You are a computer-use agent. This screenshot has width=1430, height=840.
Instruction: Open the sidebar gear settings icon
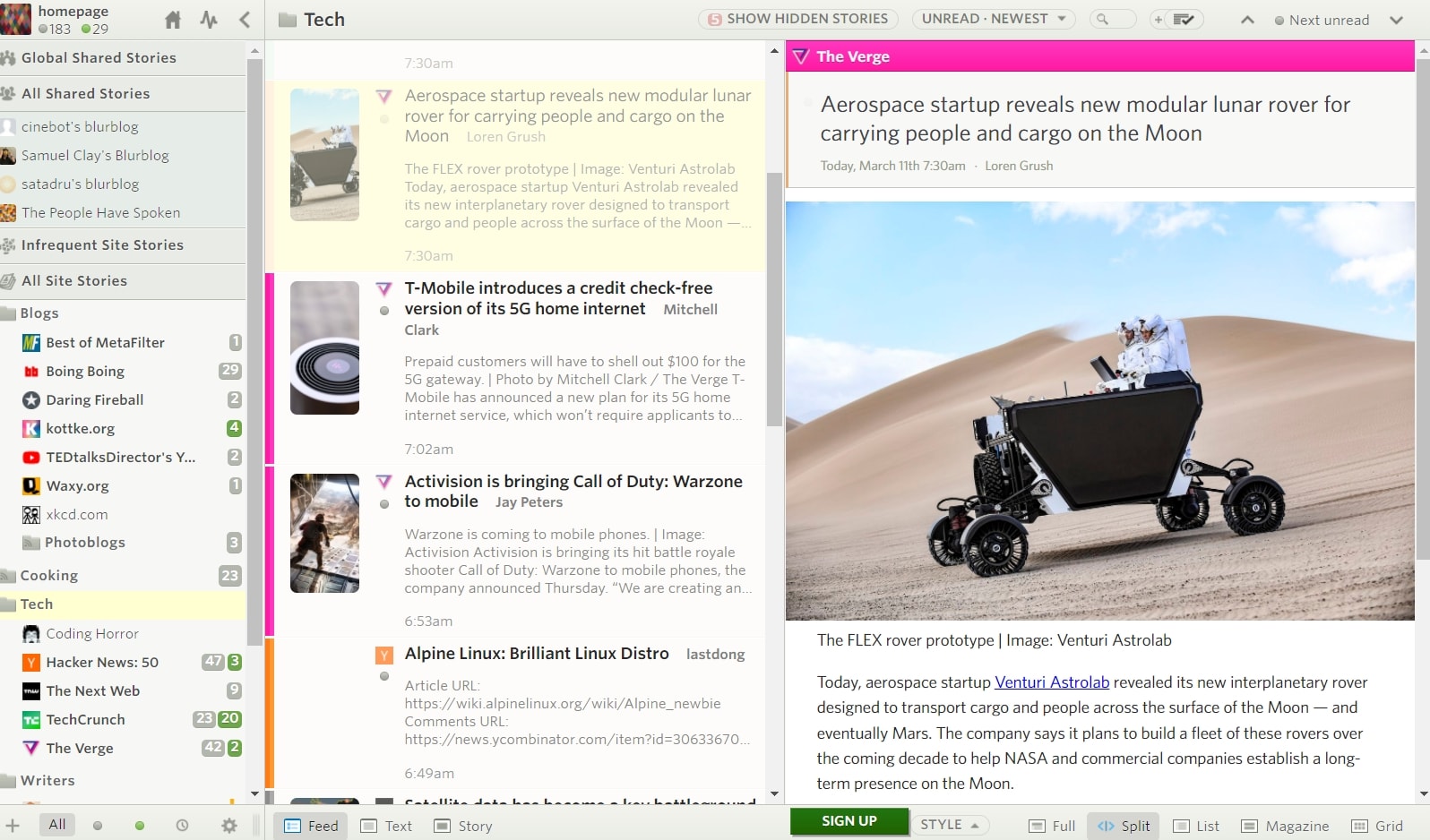[229, 826]
